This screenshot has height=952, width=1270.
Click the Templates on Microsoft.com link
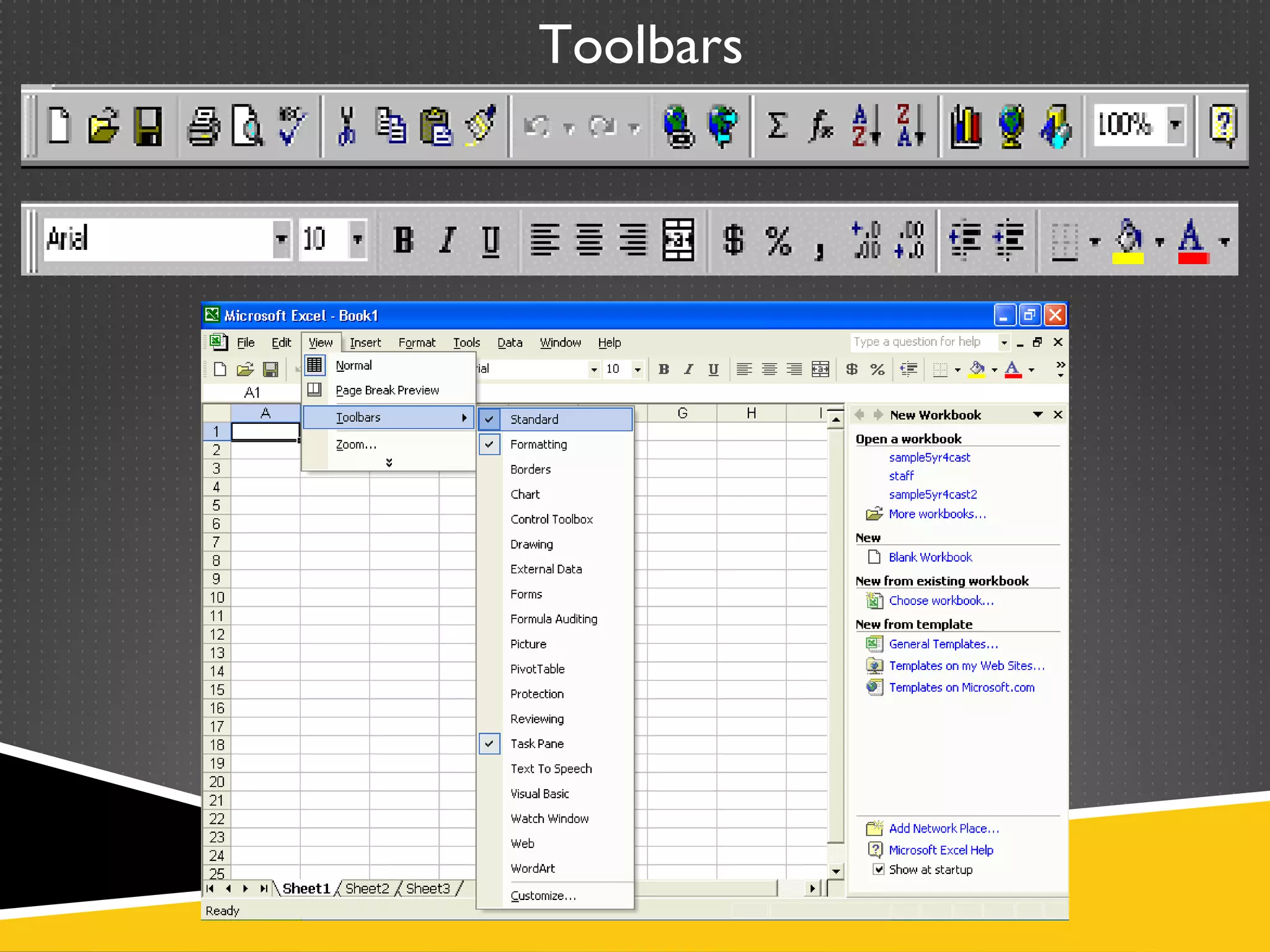(962, 687)
